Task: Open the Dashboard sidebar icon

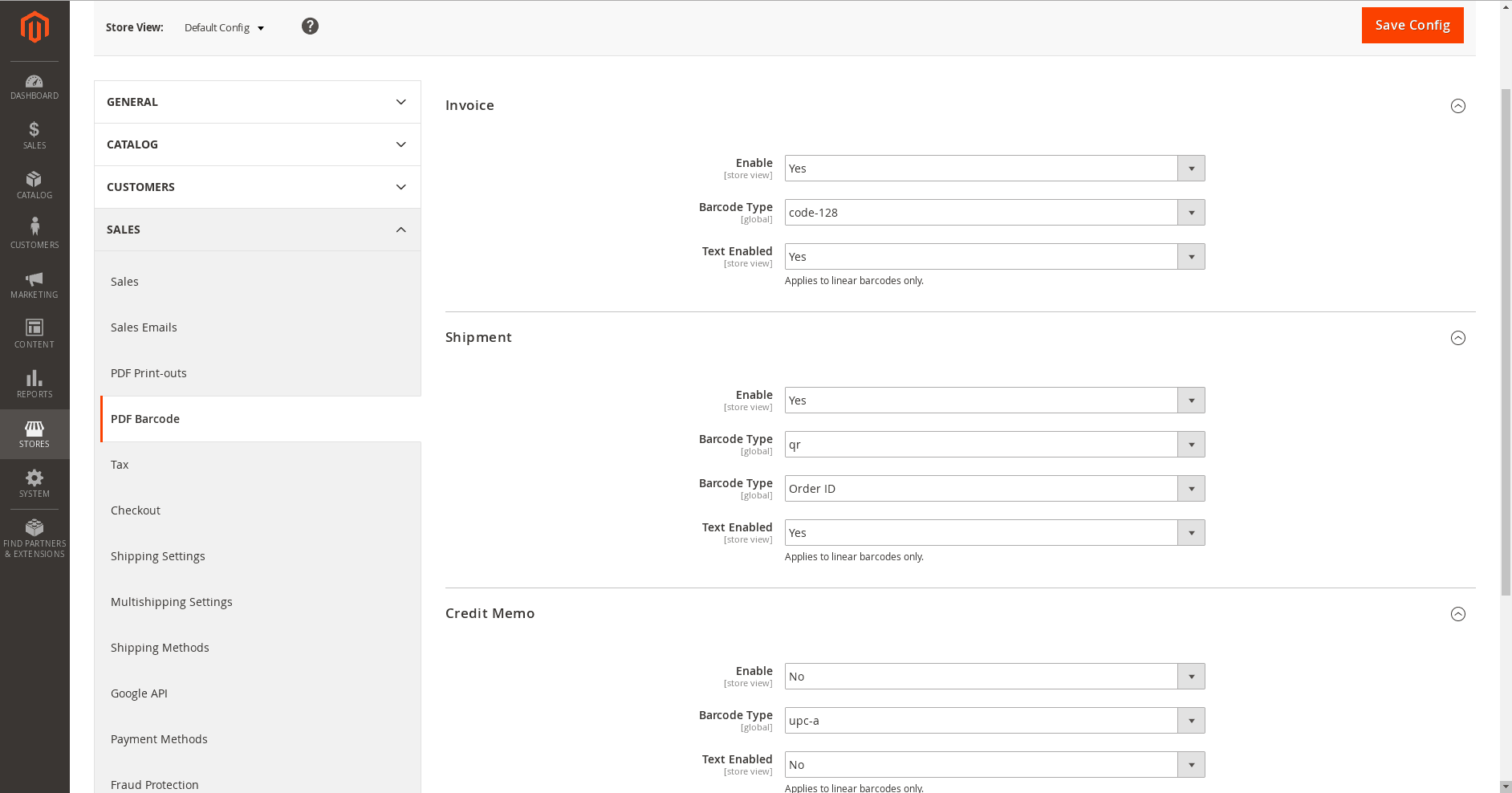Action: click(x=35, y=87)
